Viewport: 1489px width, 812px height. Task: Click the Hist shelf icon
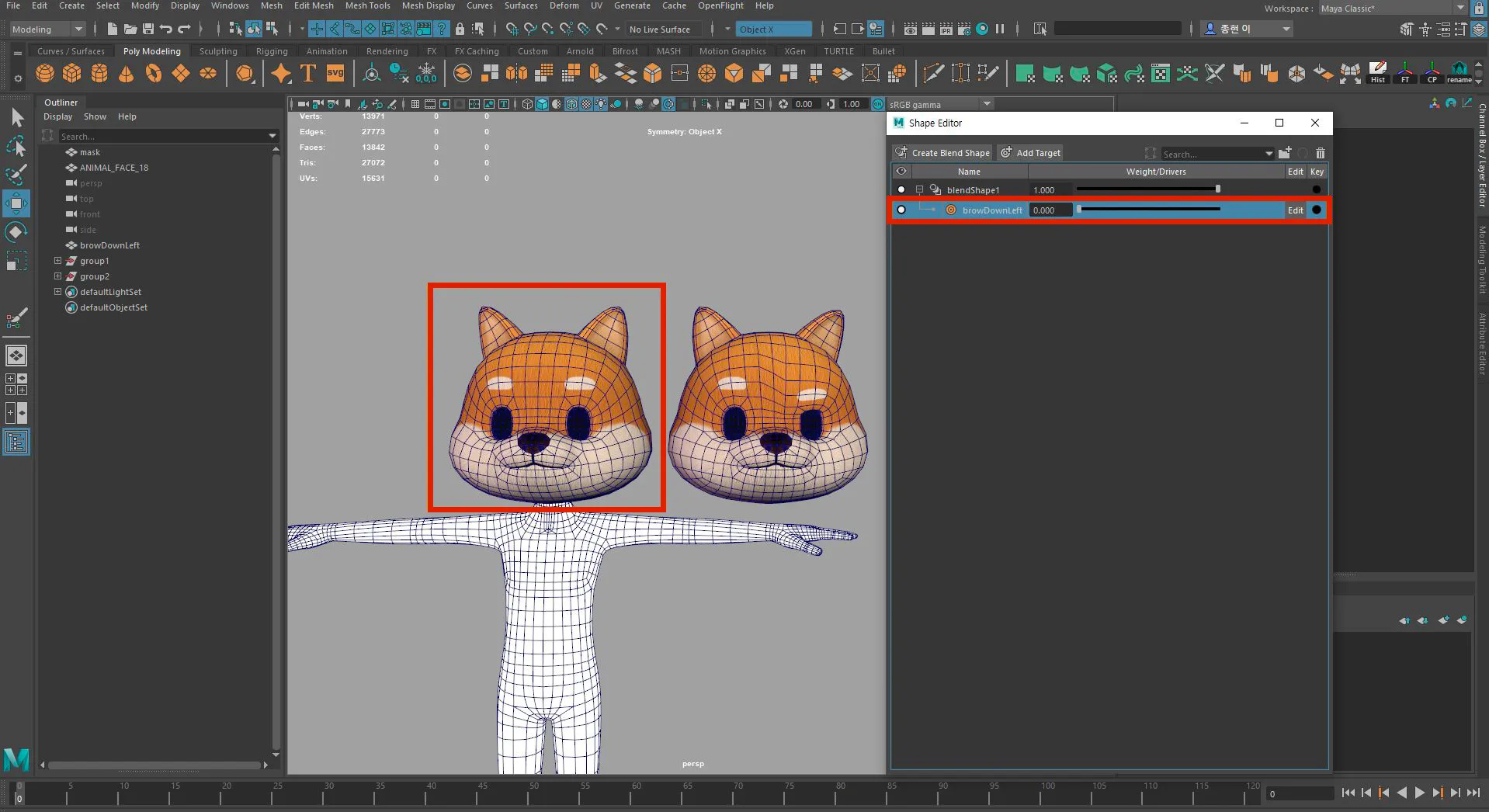coord(1378,73)
